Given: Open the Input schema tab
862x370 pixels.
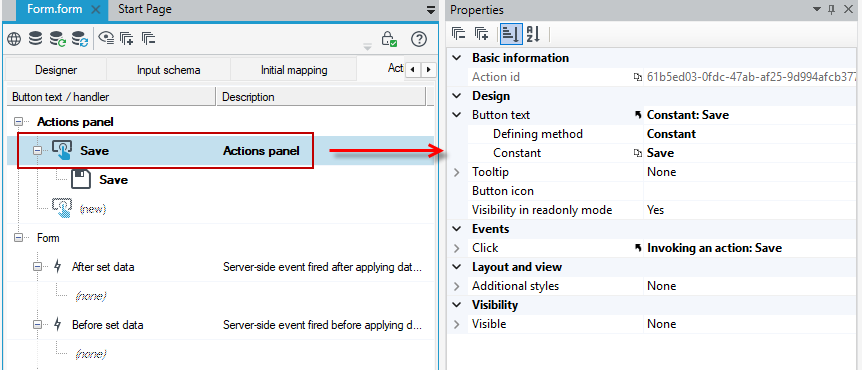Looking at the screenshot, I should coord(168,70).
